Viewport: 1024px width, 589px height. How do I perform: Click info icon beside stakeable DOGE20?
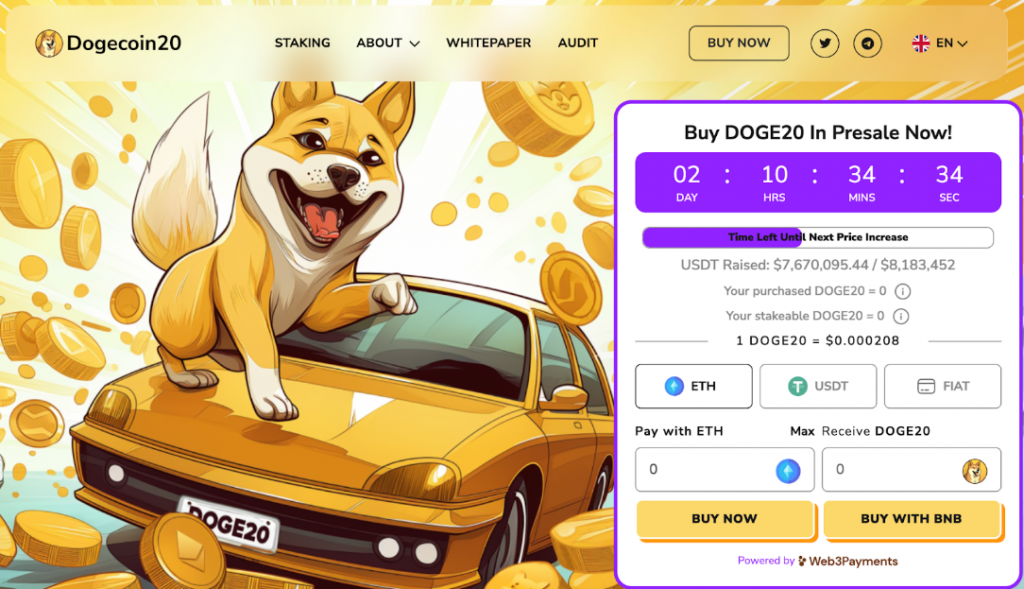(x=901, y=316)
